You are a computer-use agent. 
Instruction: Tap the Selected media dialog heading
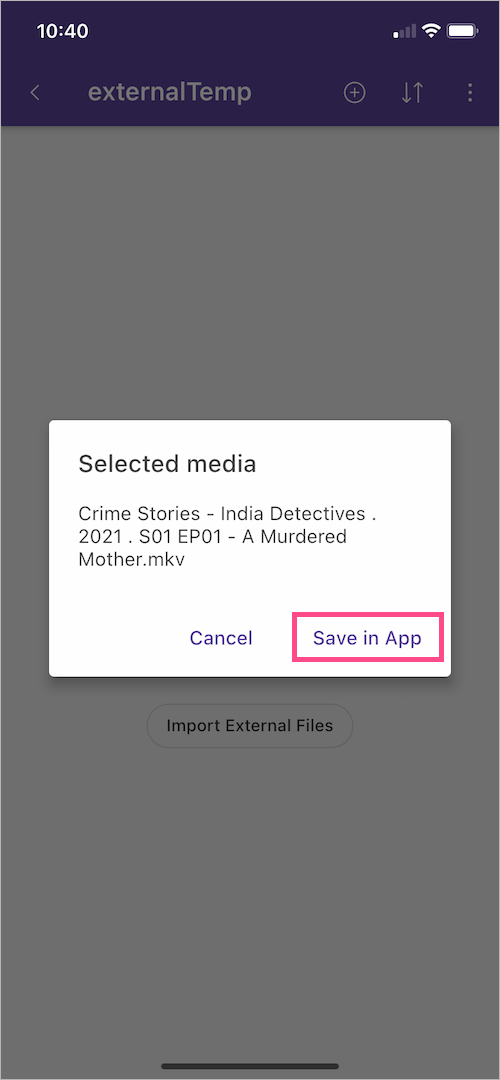click(x=167, y=464)
